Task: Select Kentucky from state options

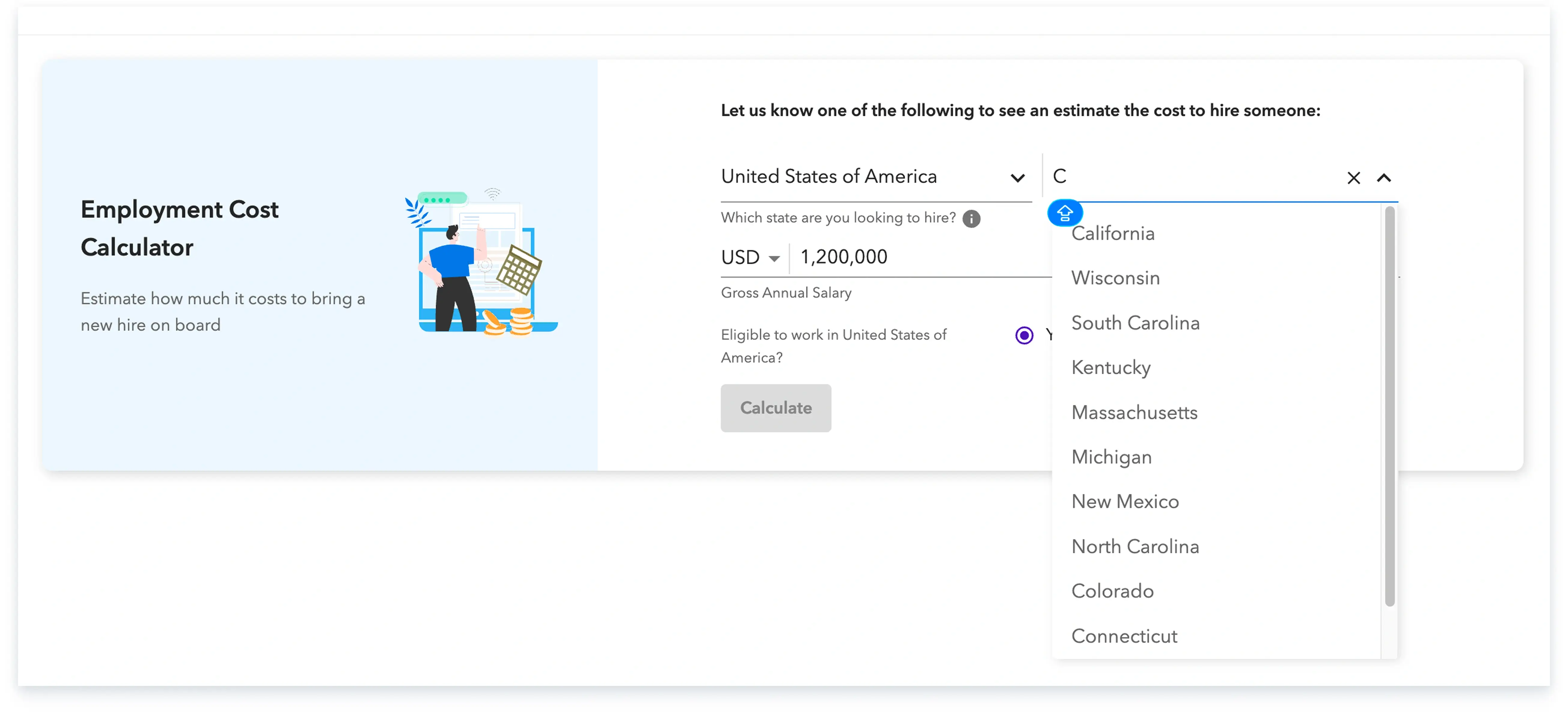Action: click(x=1111, y=368)
